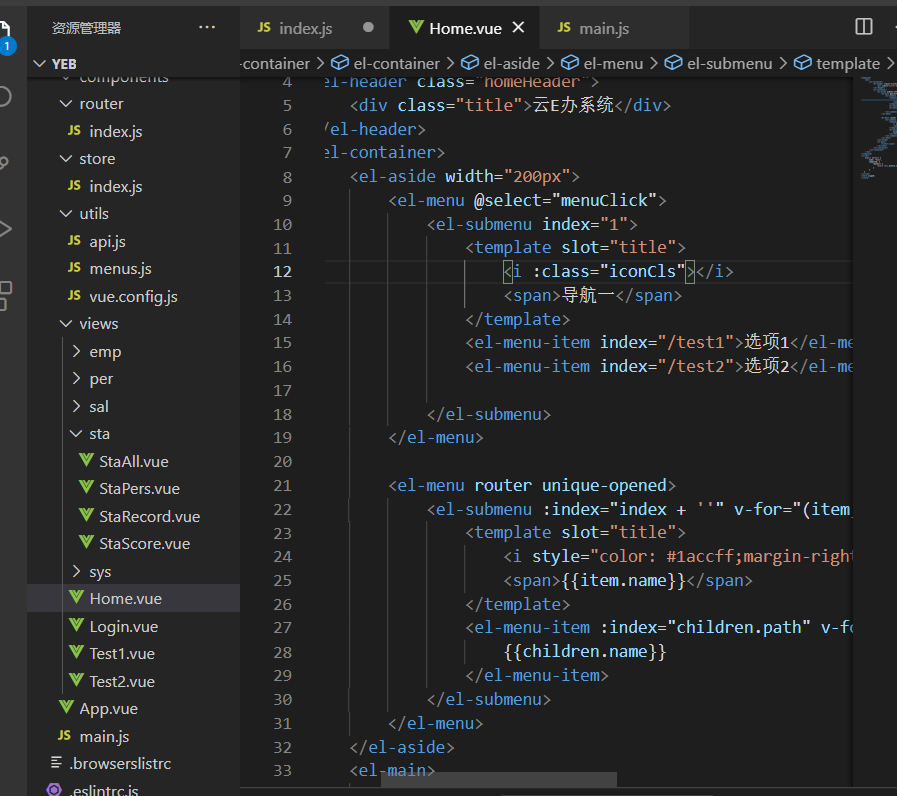Open the Extensions activity bar icon
This screenshot has width=897, height=796.
(6, 295)
